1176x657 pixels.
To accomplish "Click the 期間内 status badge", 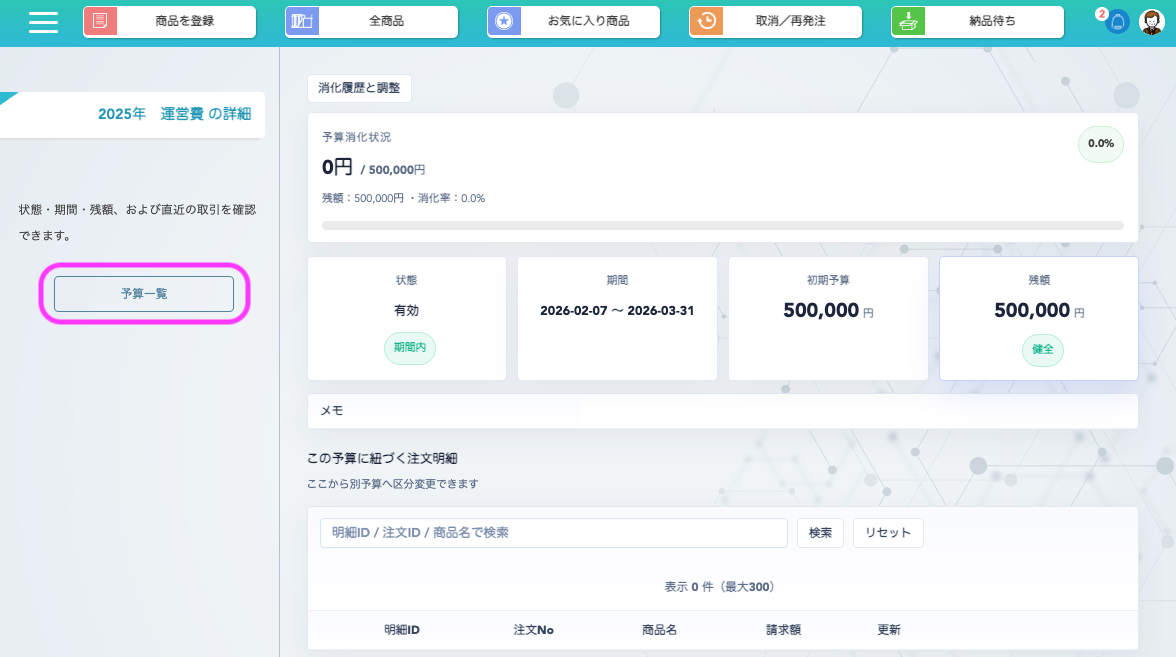I will (409, 348).
